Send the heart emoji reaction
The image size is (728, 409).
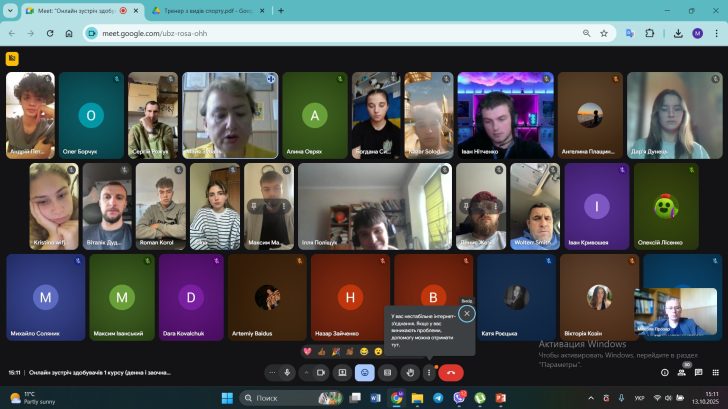point(308,351)
